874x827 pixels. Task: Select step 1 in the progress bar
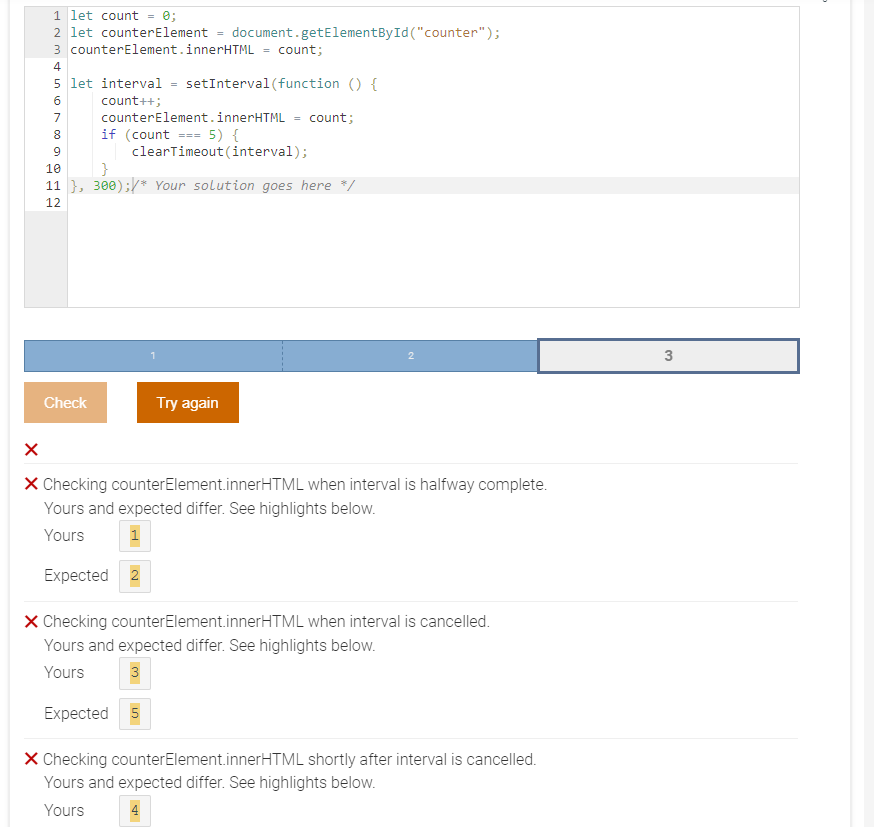click(x=152, y=355)
